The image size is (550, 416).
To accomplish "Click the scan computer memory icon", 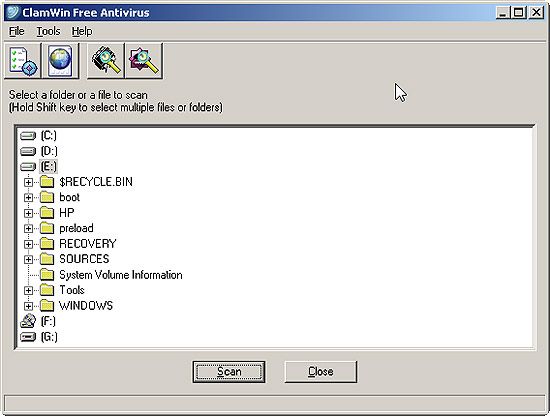I will point(106,61).
